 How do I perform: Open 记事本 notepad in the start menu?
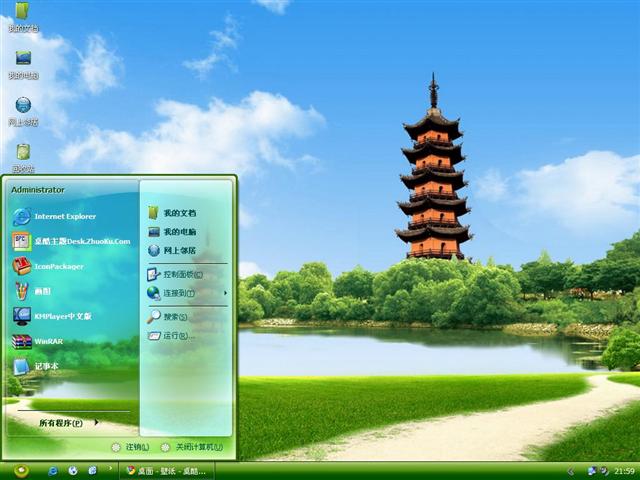[x=36, y=366]
